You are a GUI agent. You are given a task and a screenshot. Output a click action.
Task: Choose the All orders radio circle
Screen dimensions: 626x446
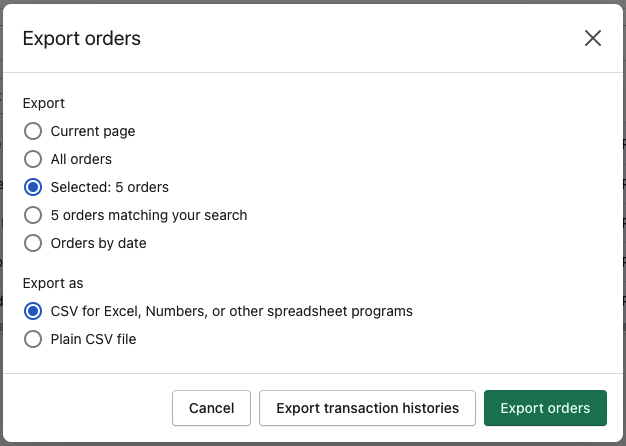(33, 159)
